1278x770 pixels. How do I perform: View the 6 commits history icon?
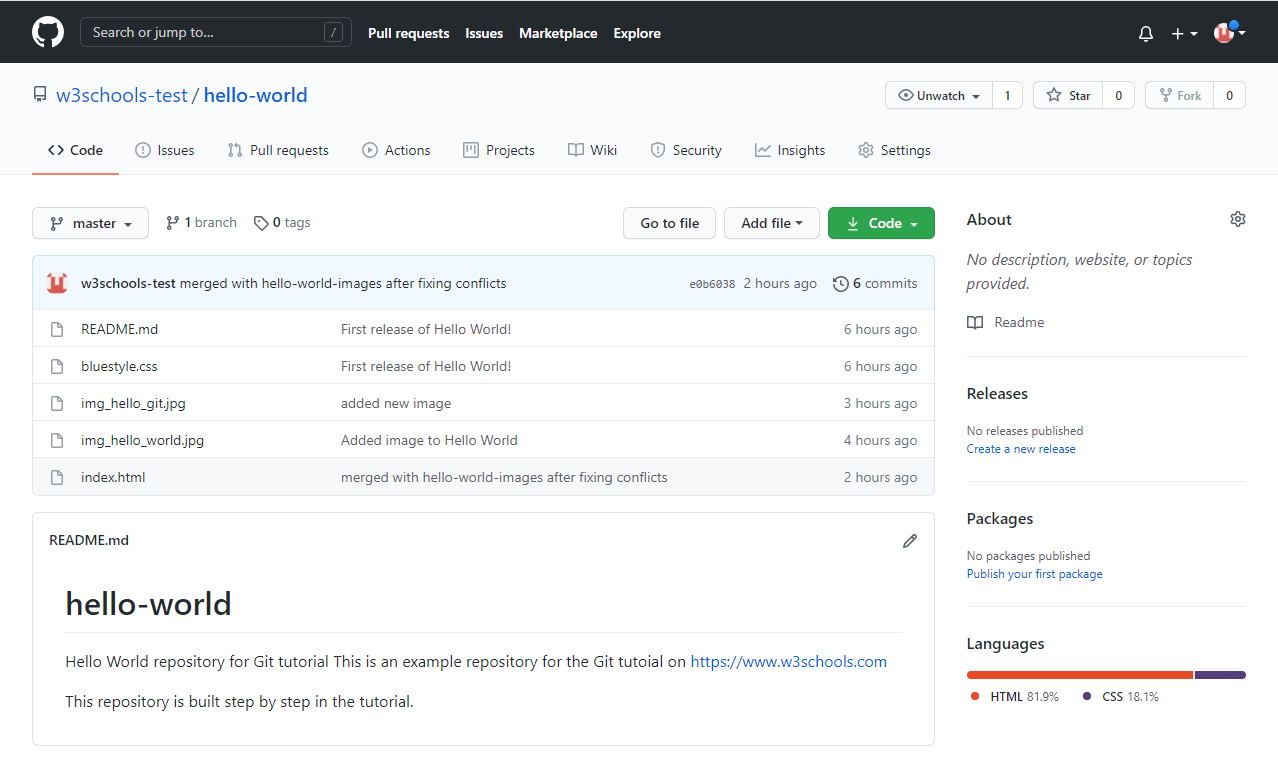click(x=841, y=283)
